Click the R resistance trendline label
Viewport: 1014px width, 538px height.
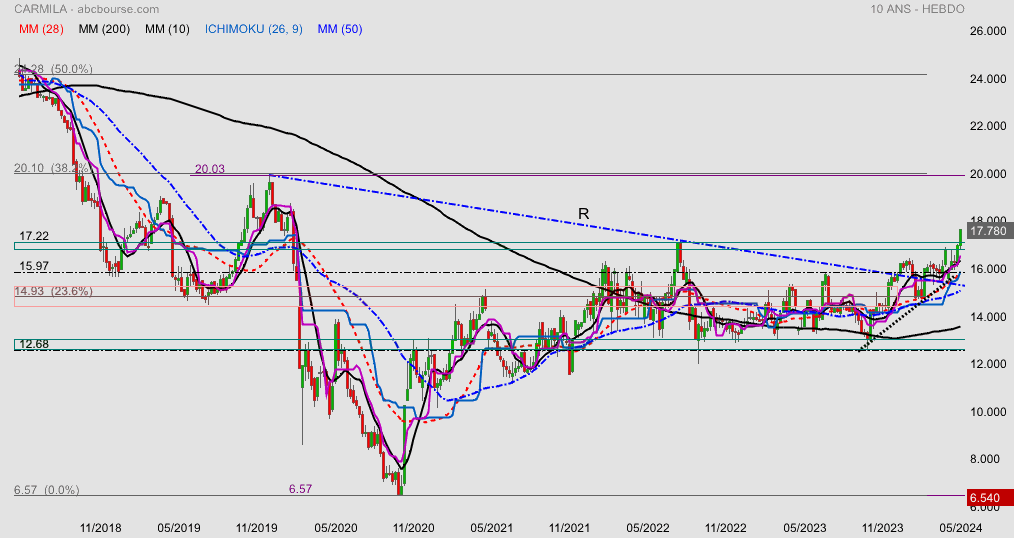583,213
